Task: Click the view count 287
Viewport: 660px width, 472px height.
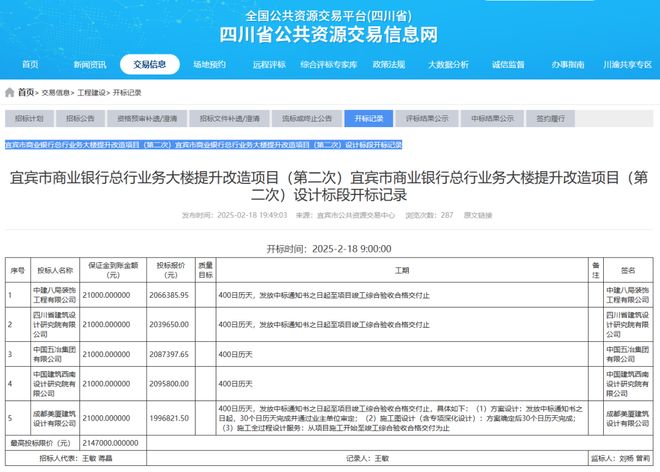Action: tap(447, 215)
